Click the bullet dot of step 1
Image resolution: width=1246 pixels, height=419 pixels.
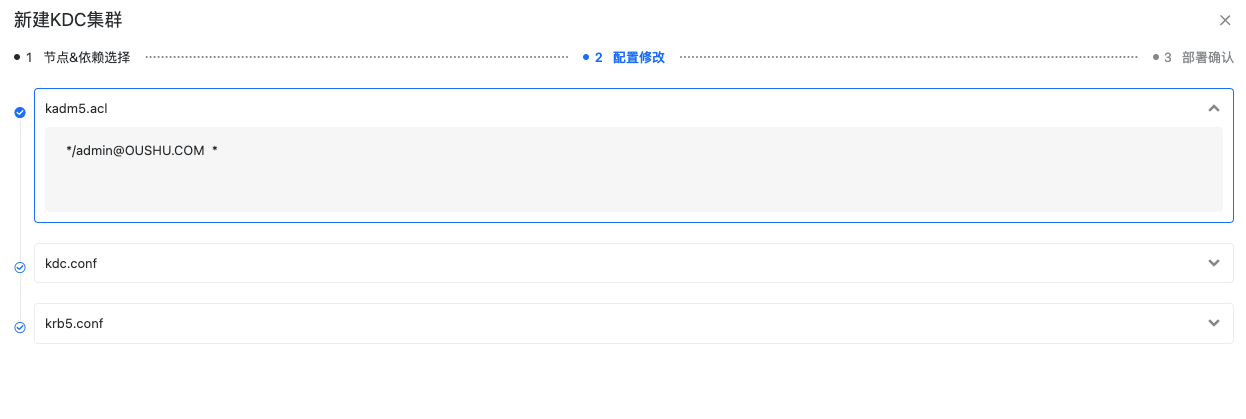(x=17, y=57)
